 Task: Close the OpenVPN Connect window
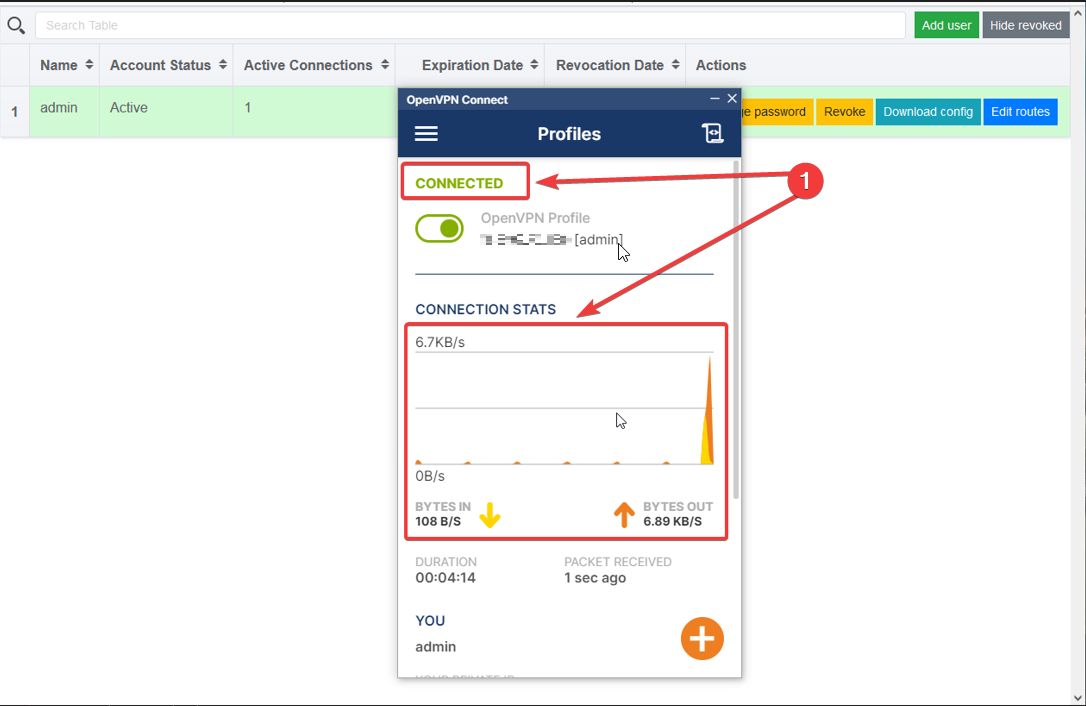click(731, 99)
